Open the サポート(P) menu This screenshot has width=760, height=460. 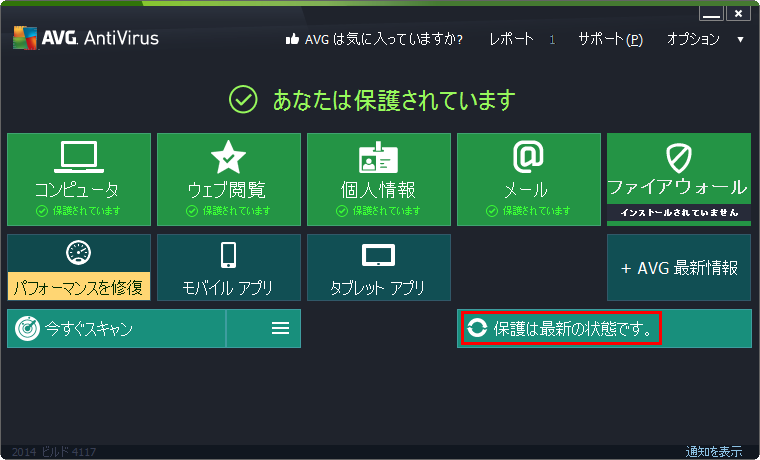pos(610,39)
